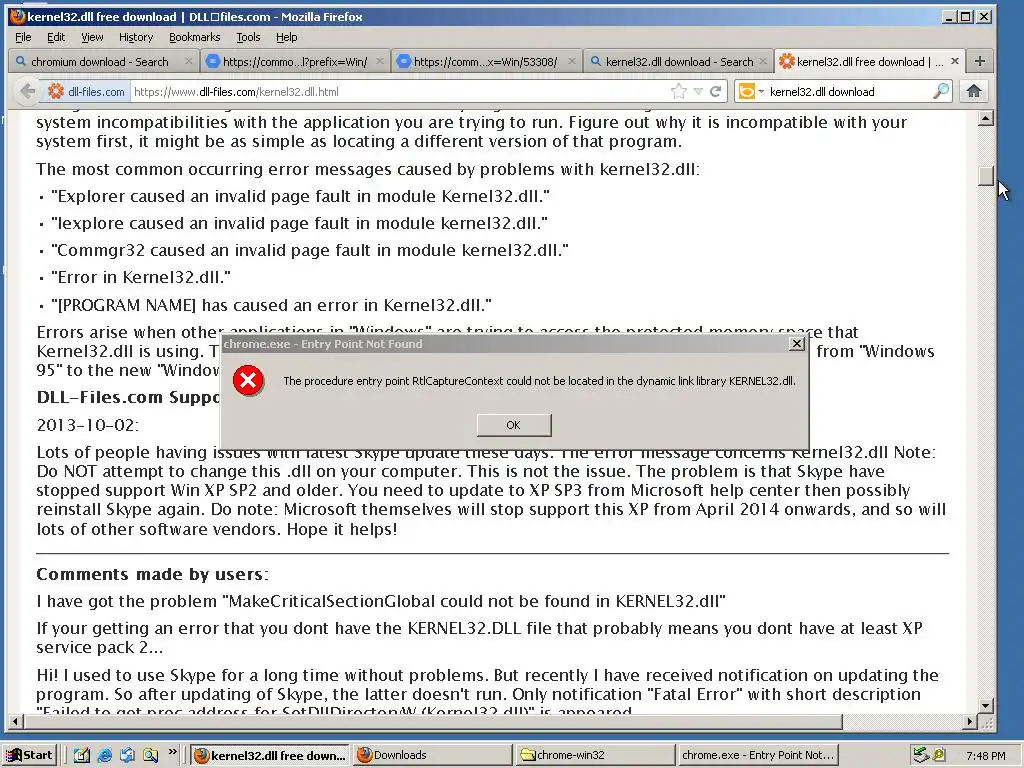
Task: Switch to the tab ending in Win/53308/
Action: pos(485,61)
